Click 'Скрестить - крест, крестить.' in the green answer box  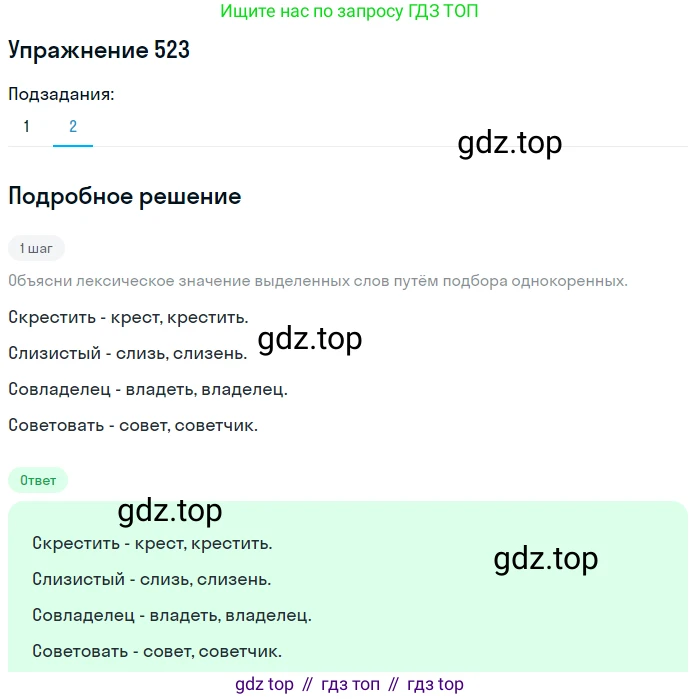[x=152, y=544]
